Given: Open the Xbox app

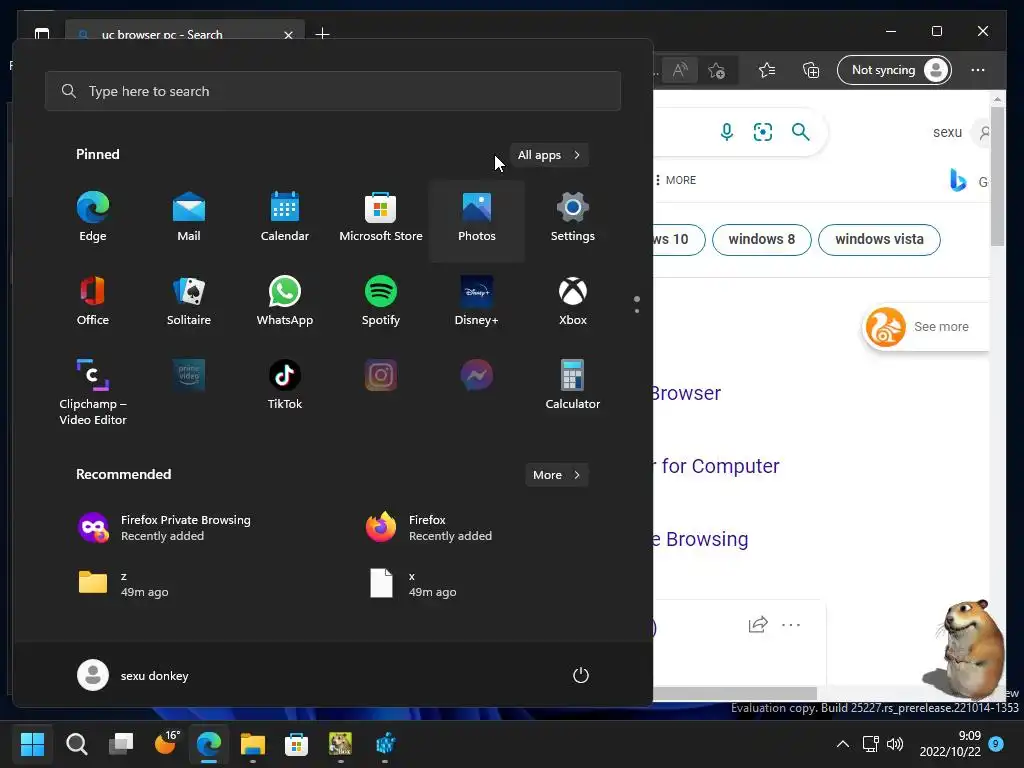Looking at the screenshot, I should (573, 302).
